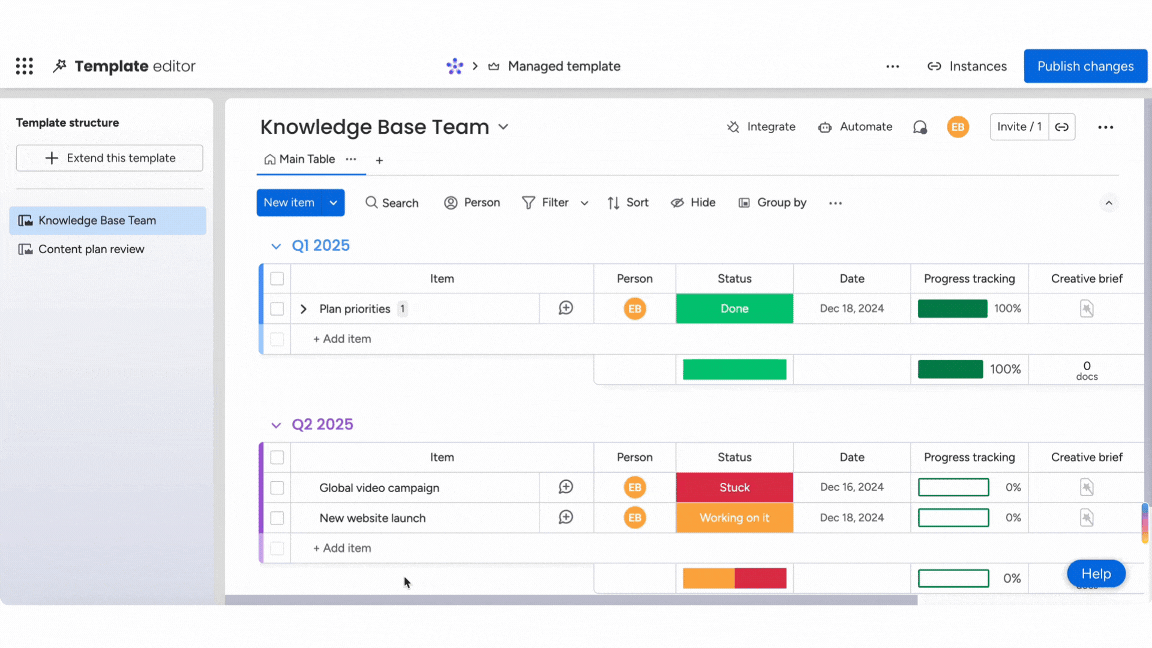1152x648 pixels.
Task: Click date Dec 16, 2024 cell
Action: pos(852,487)
